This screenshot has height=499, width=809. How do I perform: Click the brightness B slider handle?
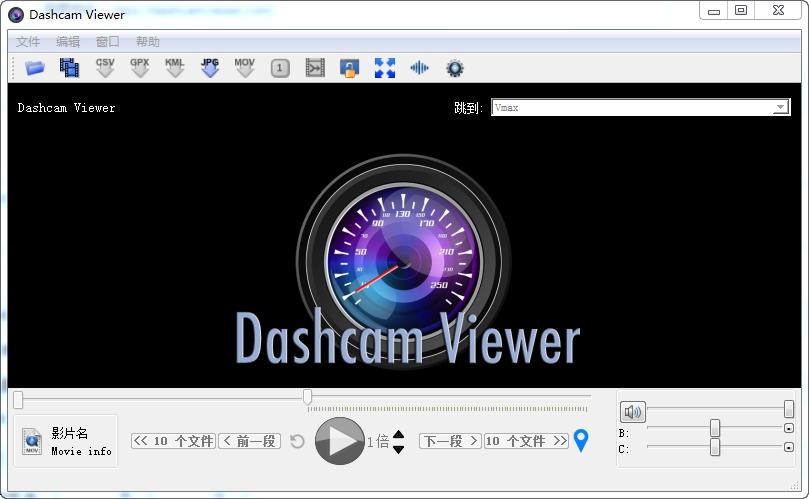pyautogui.click(x=715, y=428)
